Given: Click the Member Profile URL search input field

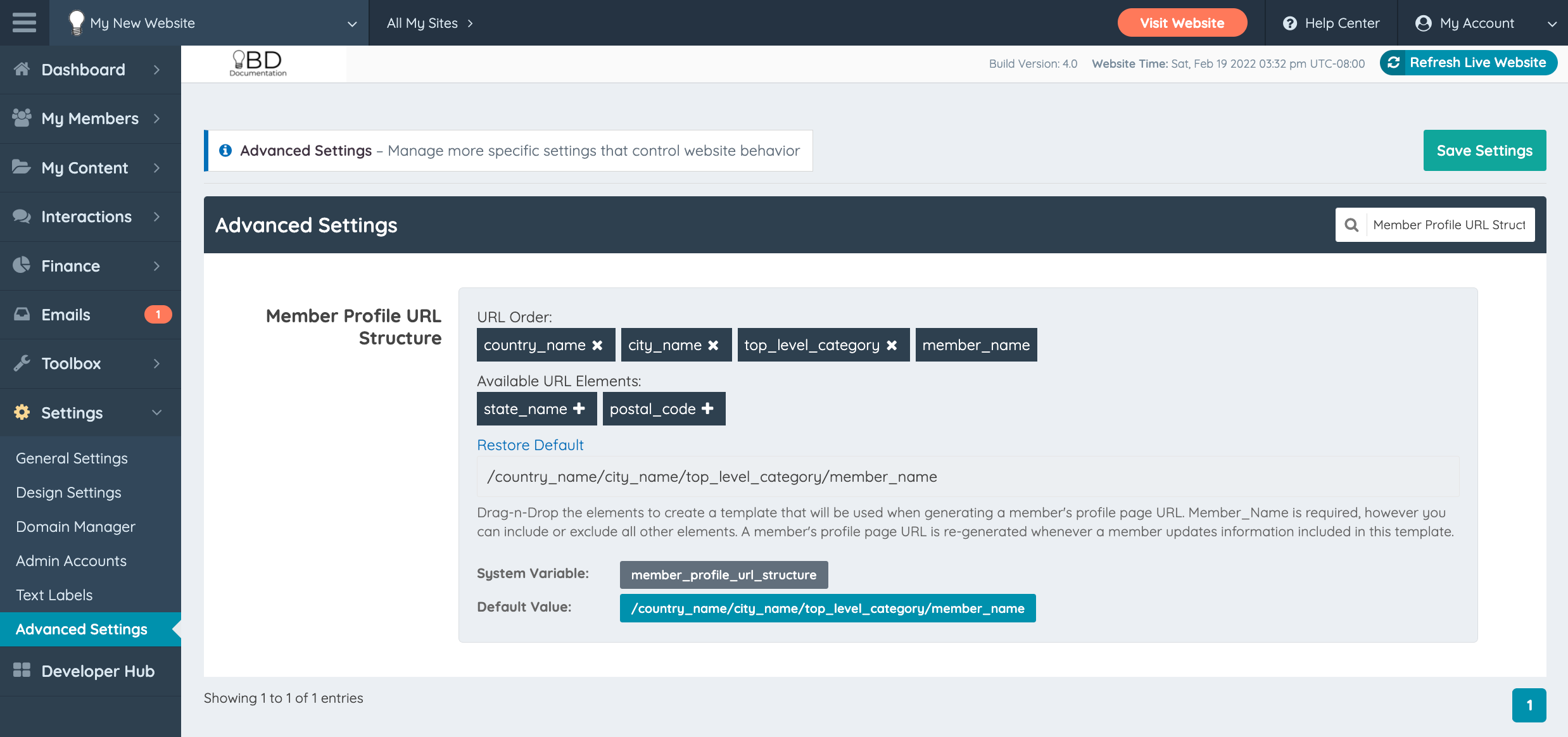Looking at the screenshot, I should click(x=1450, y=225).
